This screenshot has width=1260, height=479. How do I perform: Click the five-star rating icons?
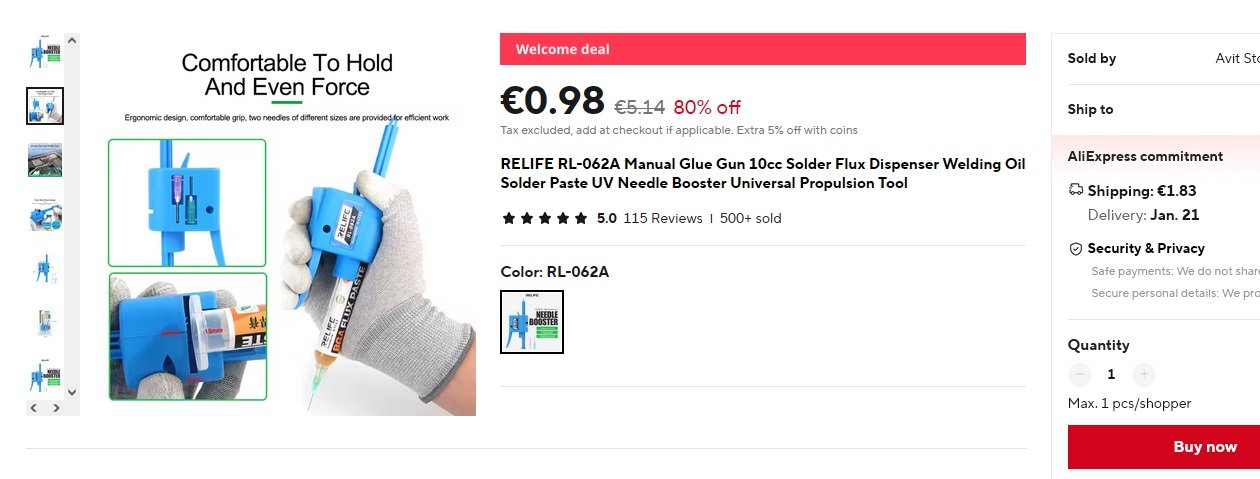pyautogui.click(x=545, y=218)
